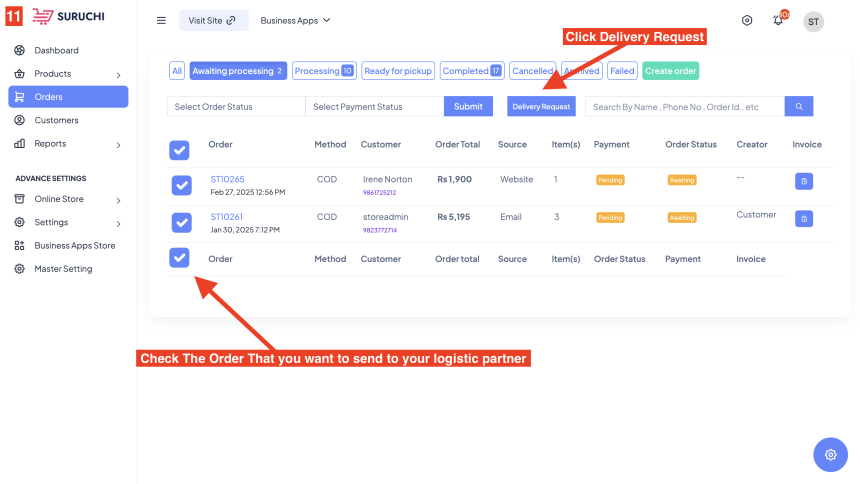860x484 pixels.
Task: Open the notifications bell icon
Action: coord(778,21)
